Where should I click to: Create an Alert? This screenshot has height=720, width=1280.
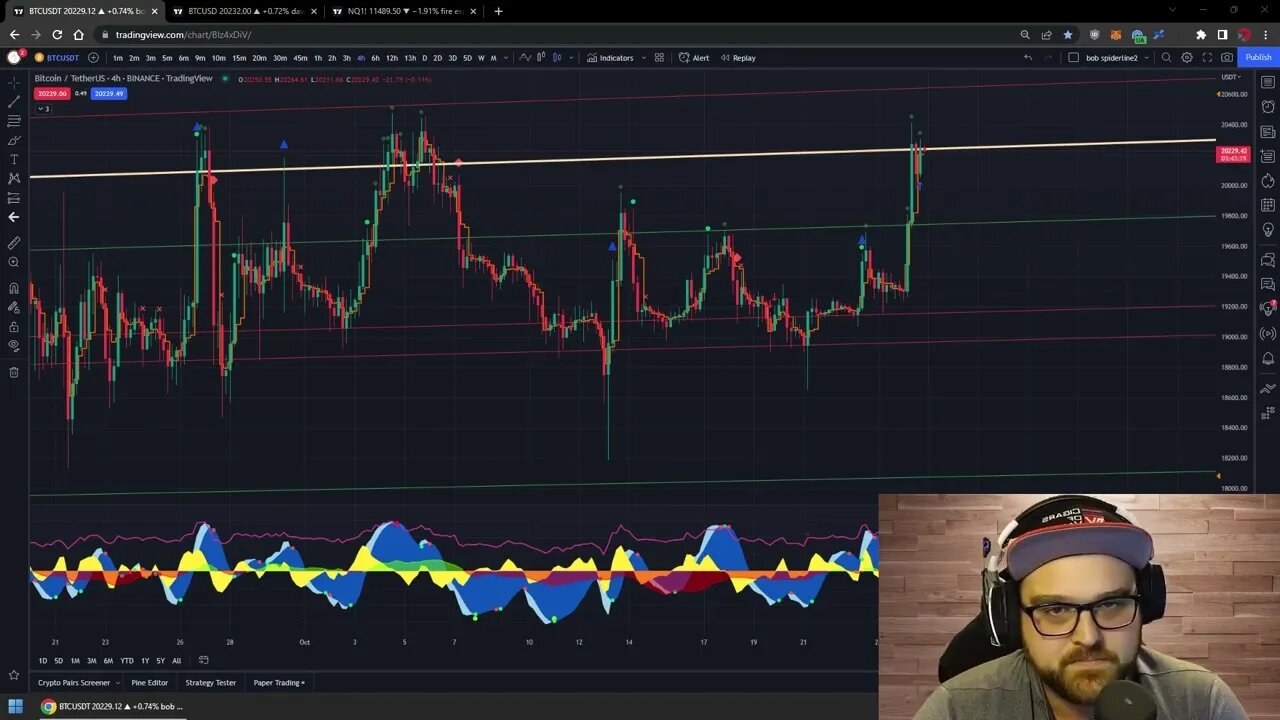coord(694,58)
